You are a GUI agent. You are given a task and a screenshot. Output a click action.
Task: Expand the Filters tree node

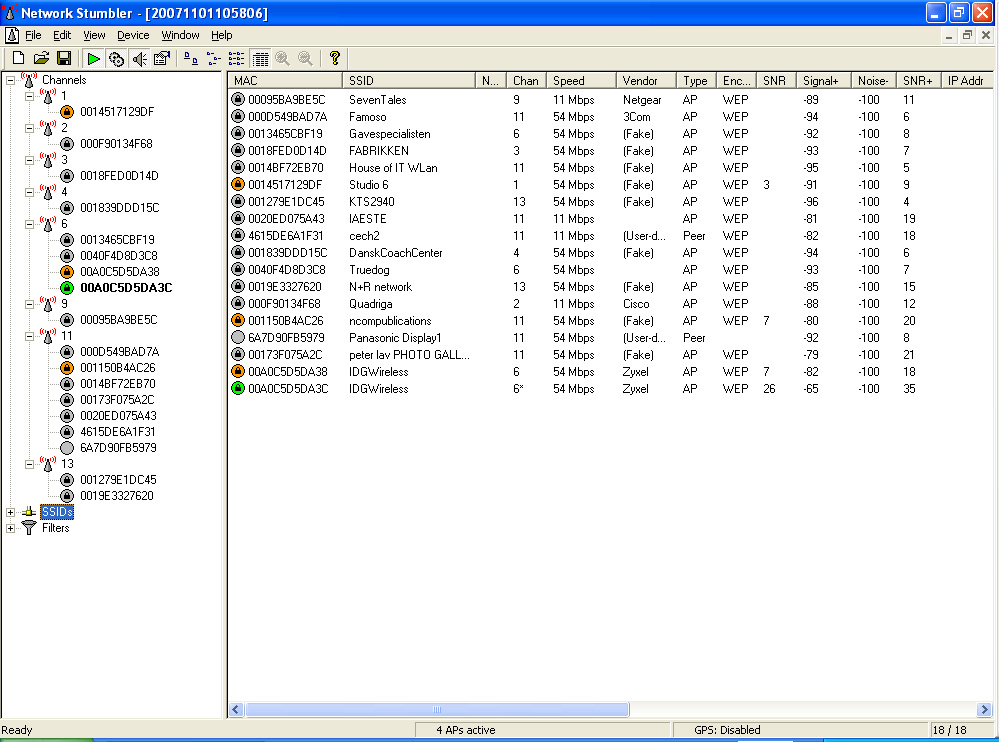coord(11,528)
